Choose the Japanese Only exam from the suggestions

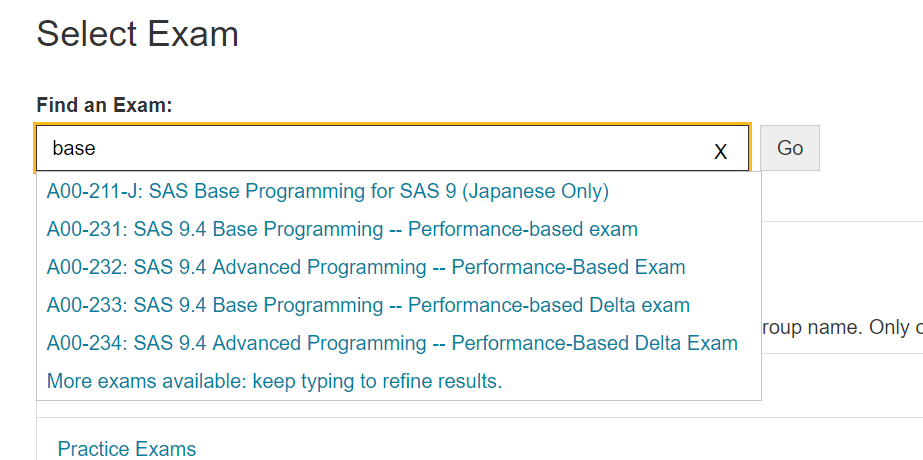point(327,191)
